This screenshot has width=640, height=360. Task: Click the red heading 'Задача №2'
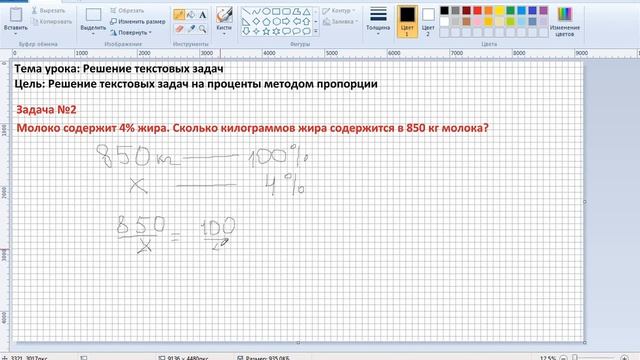pyautogui.click(x=46, y=110)
